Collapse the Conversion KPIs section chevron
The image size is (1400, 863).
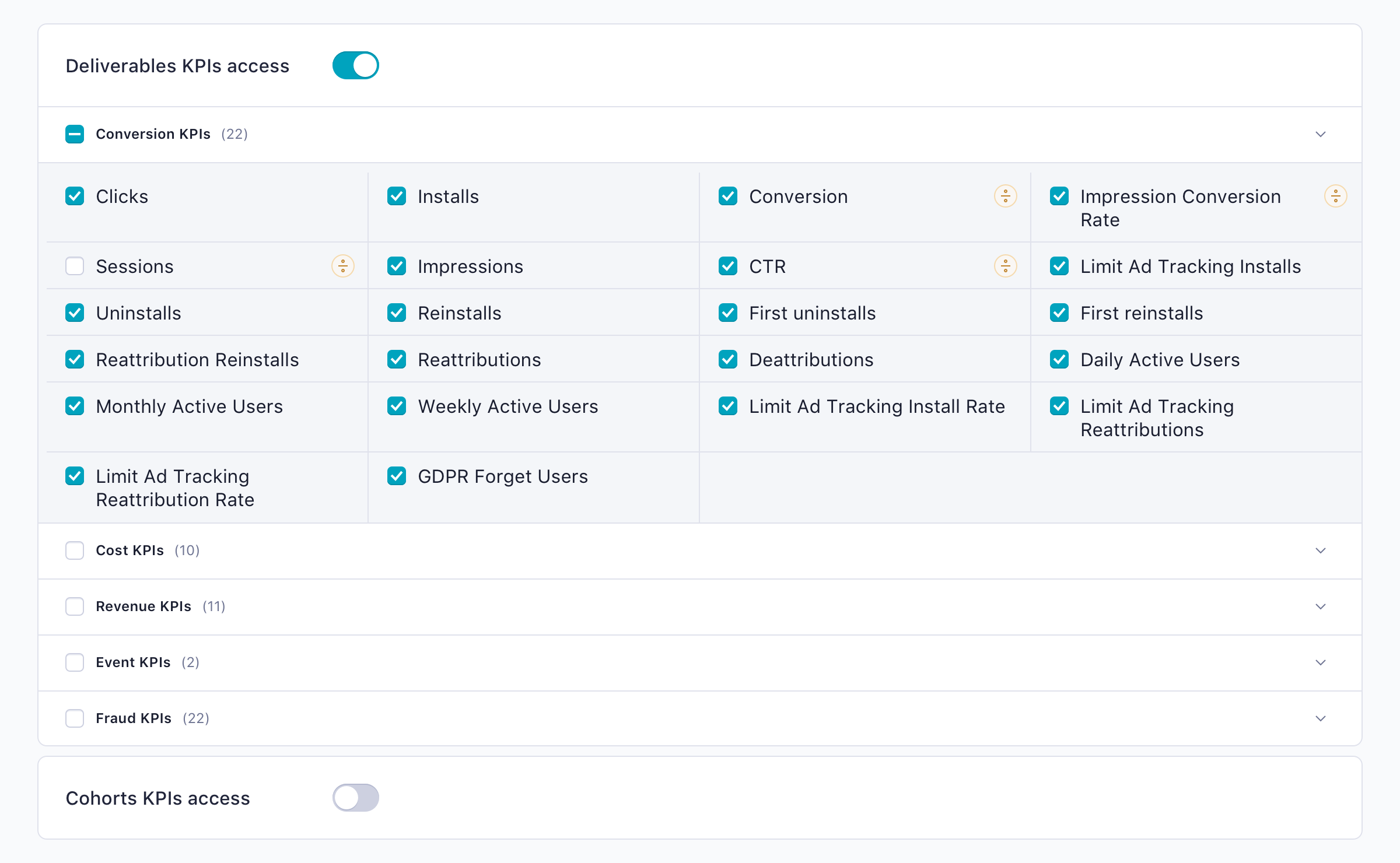(x=1321, y=134)
